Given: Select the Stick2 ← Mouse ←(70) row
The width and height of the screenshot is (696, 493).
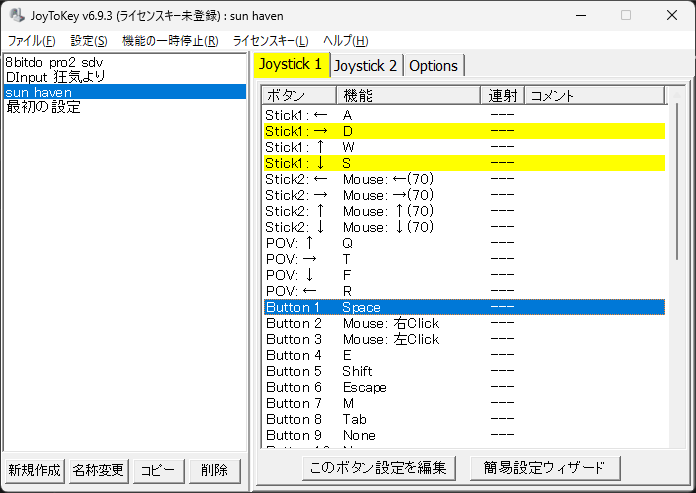Looking at the screenshot, I should [x=464, y=179].
